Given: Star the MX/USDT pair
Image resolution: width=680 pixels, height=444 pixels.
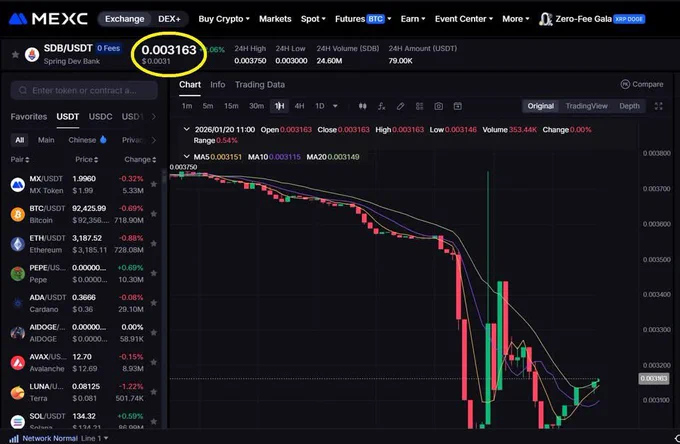Looking at the screenshot, I should [154, 184].
